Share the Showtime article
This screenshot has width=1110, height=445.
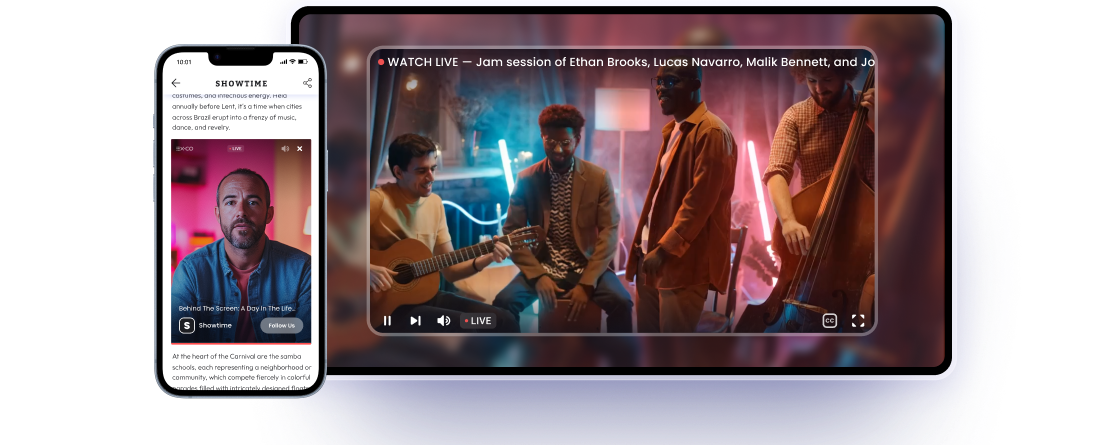click(x=307, y=83)
